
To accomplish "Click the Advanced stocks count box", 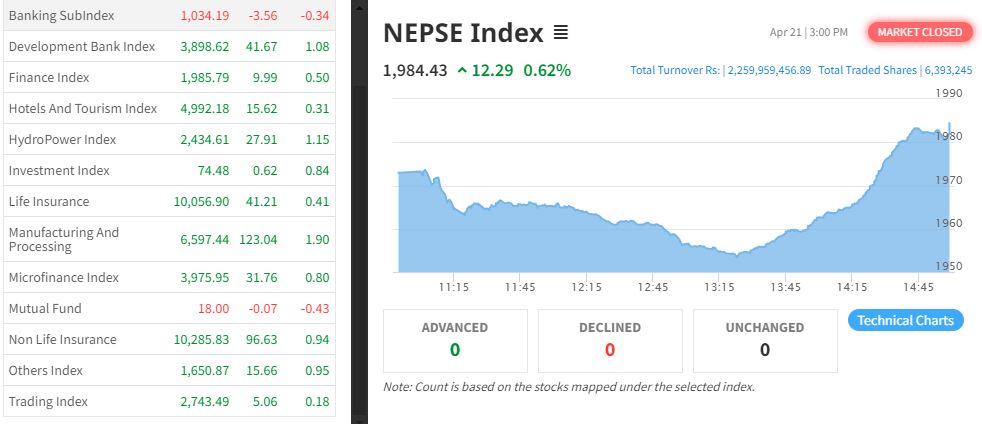I will tap(455, 340).
